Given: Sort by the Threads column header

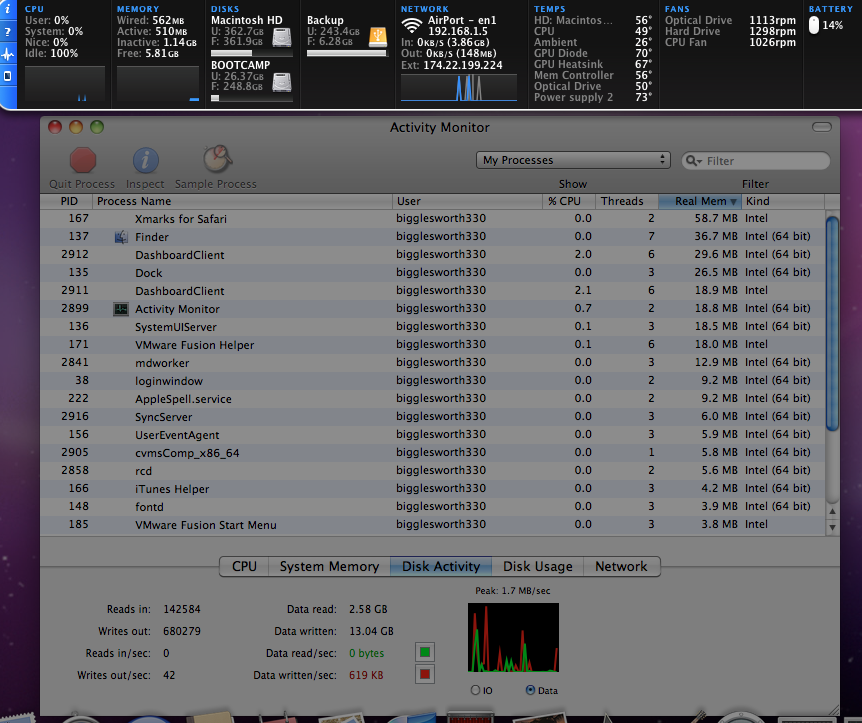Looking at the screenshot, I should point(627,201).
